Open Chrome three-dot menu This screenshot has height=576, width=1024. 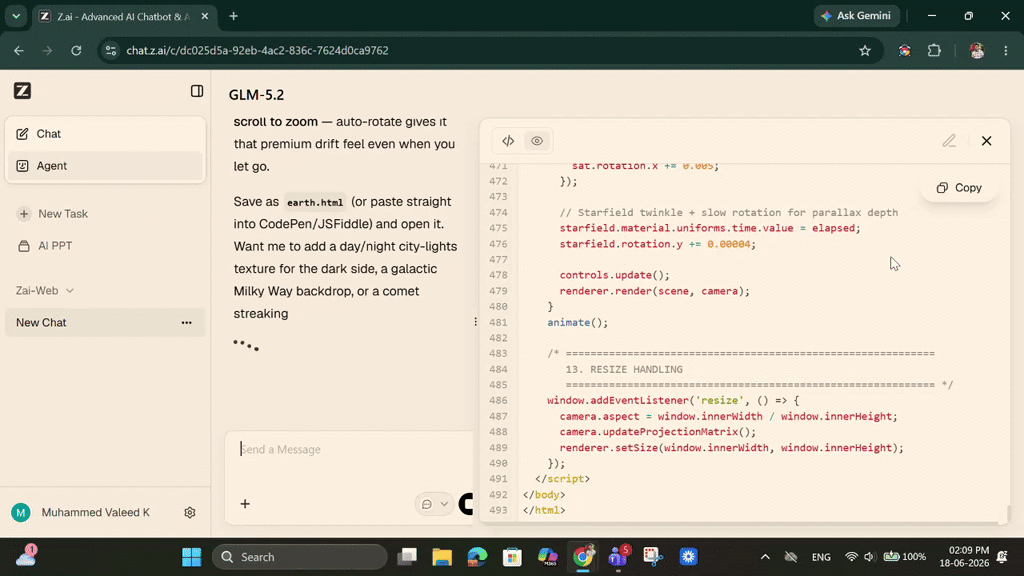[x=1006, y=50]
